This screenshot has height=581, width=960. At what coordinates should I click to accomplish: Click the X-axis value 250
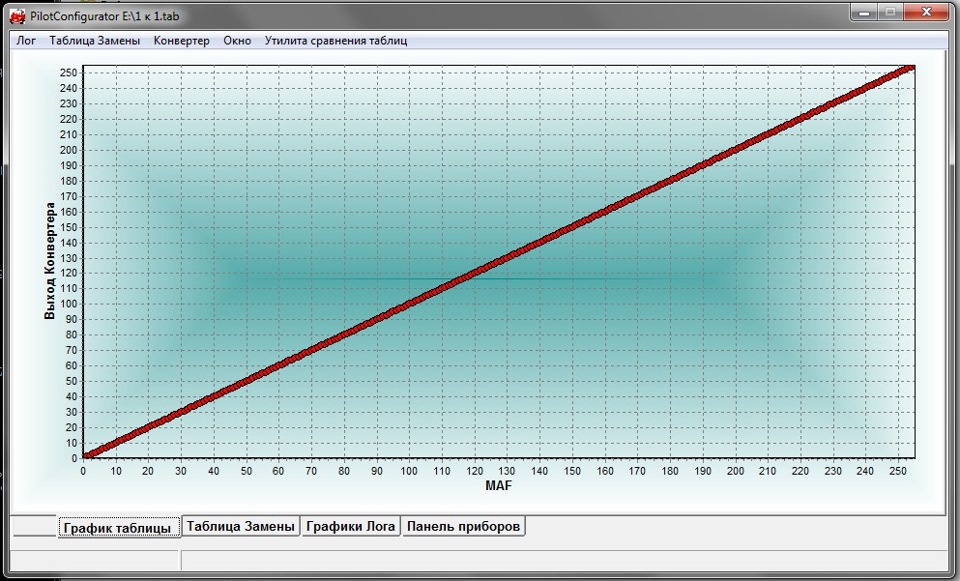(x=898, y=471)
